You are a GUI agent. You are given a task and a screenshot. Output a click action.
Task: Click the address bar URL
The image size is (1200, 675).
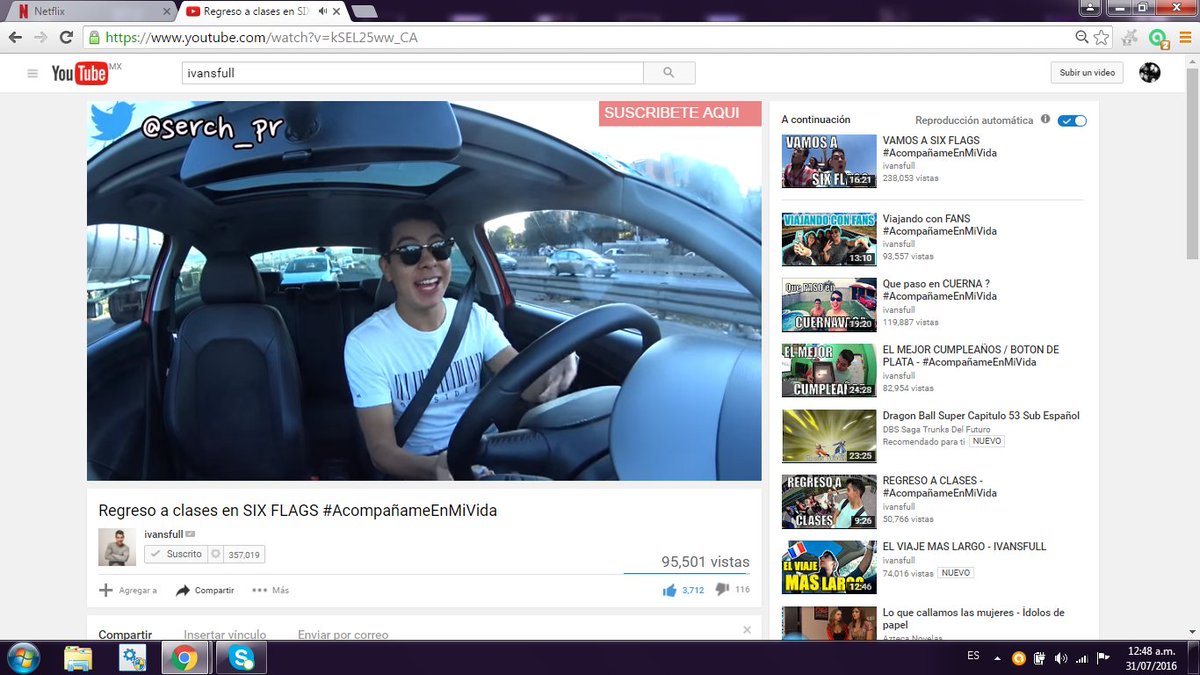tap(261, 38)
